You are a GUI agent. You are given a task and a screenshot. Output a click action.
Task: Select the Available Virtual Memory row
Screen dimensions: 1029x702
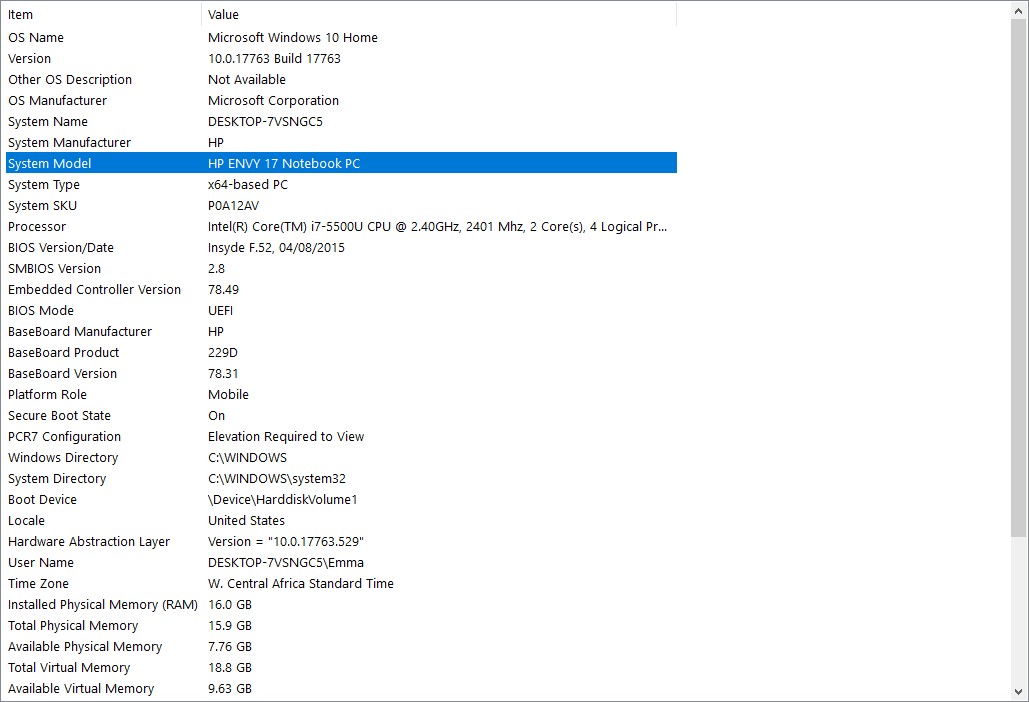(341, 688)
